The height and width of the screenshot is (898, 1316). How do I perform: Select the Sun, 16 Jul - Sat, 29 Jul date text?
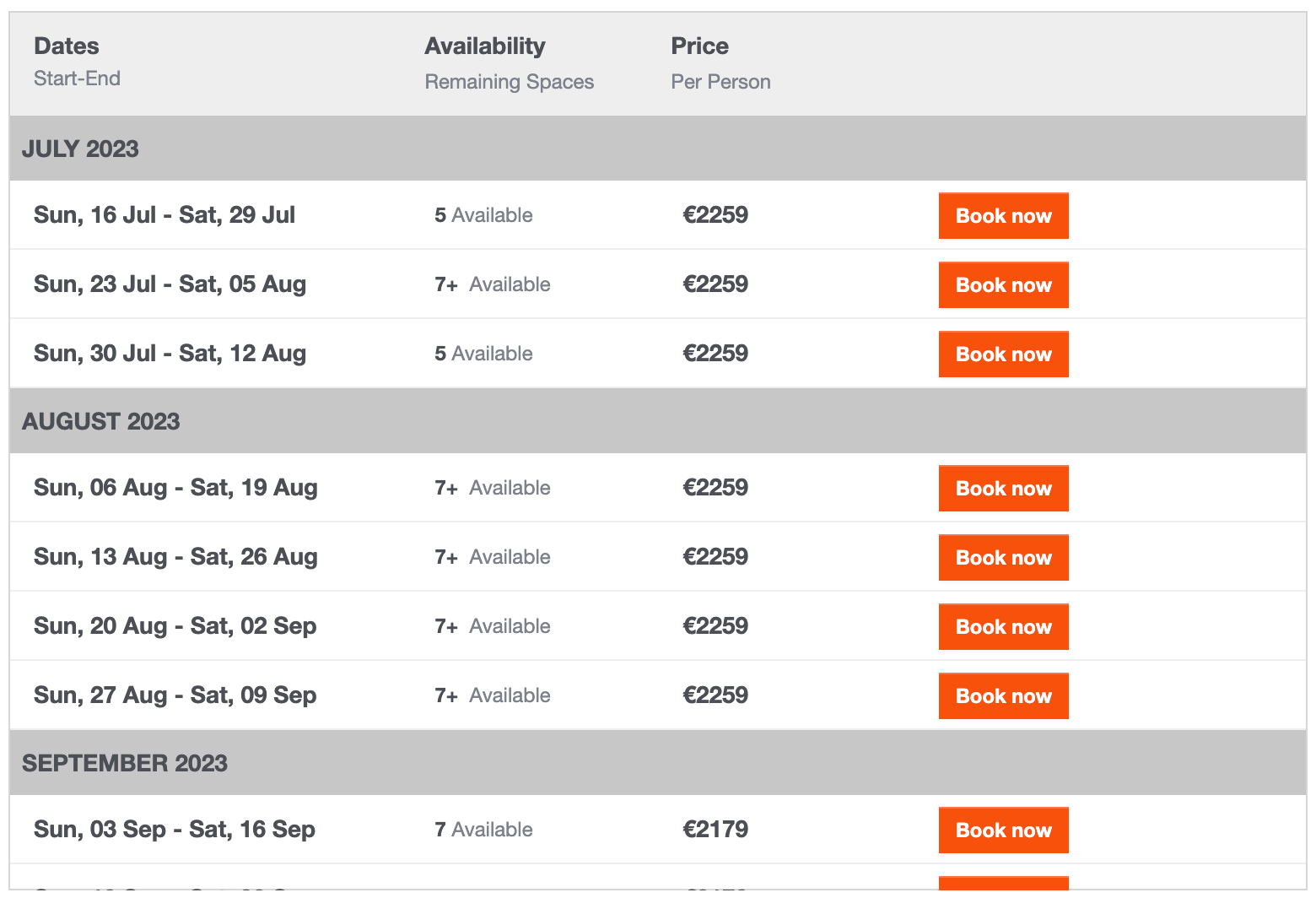[164, 215]
